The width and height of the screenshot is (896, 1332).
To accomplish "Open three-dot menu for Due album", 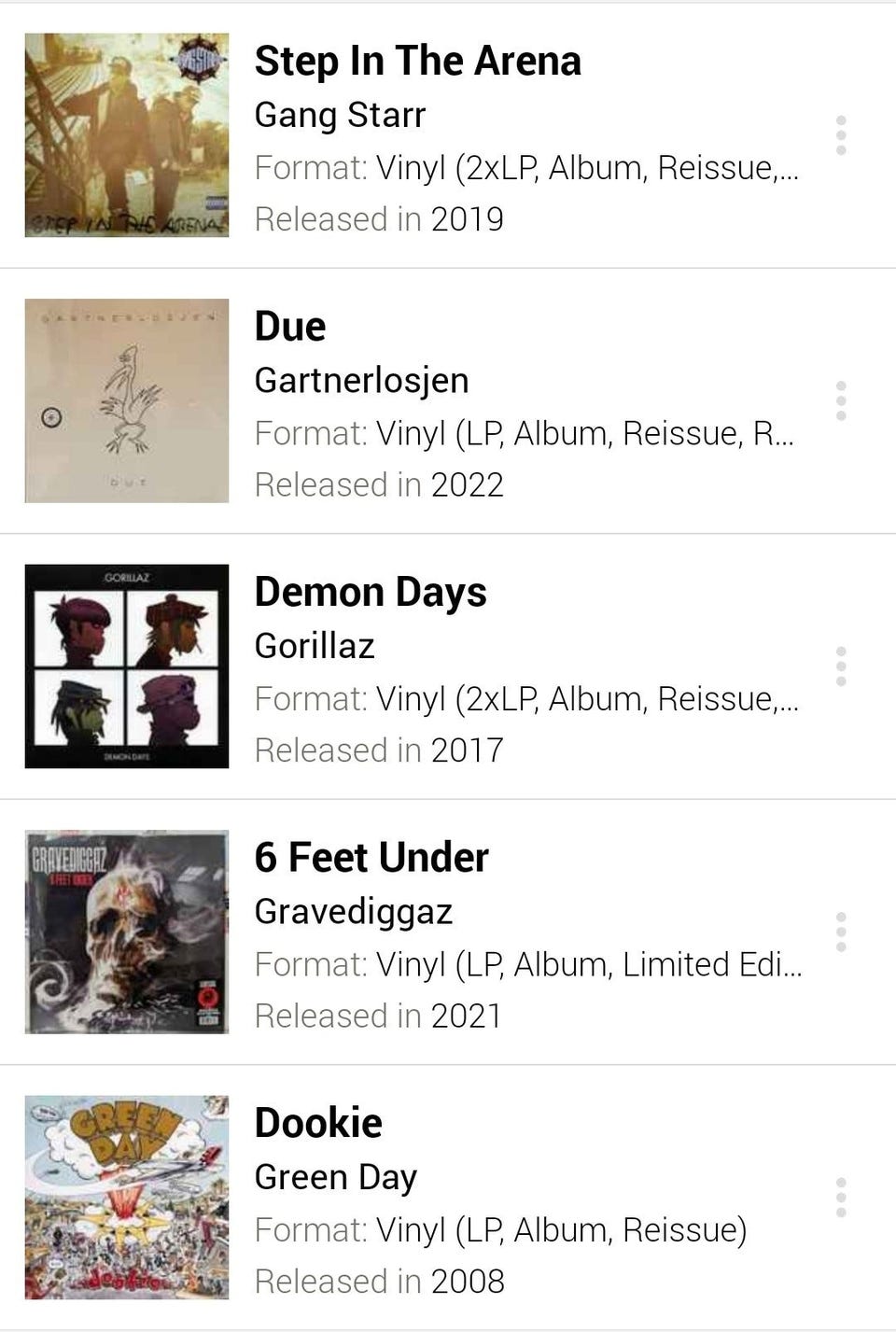I will [x=841, y=400].
